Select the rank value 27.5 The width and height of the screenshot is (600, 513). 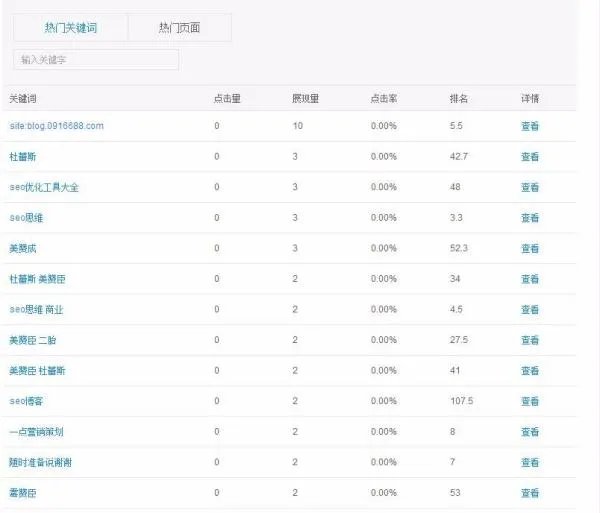tap(459, 340)
